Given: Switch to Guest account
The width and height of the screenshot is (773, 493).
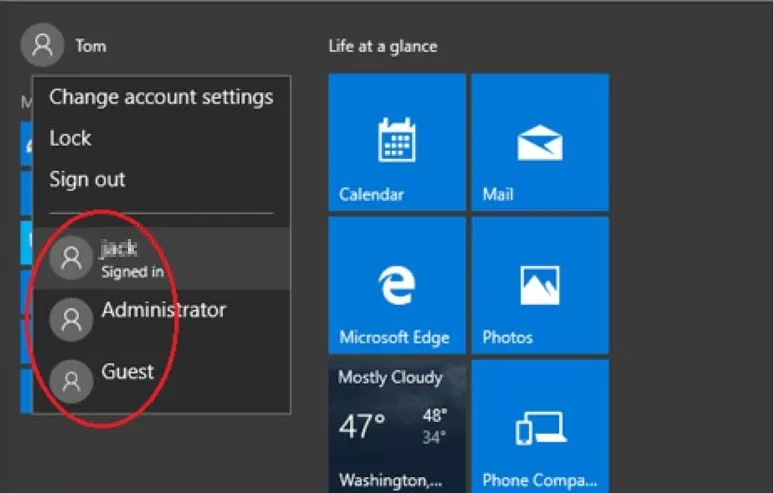Looking at the screenshot, I should (161, 381).
